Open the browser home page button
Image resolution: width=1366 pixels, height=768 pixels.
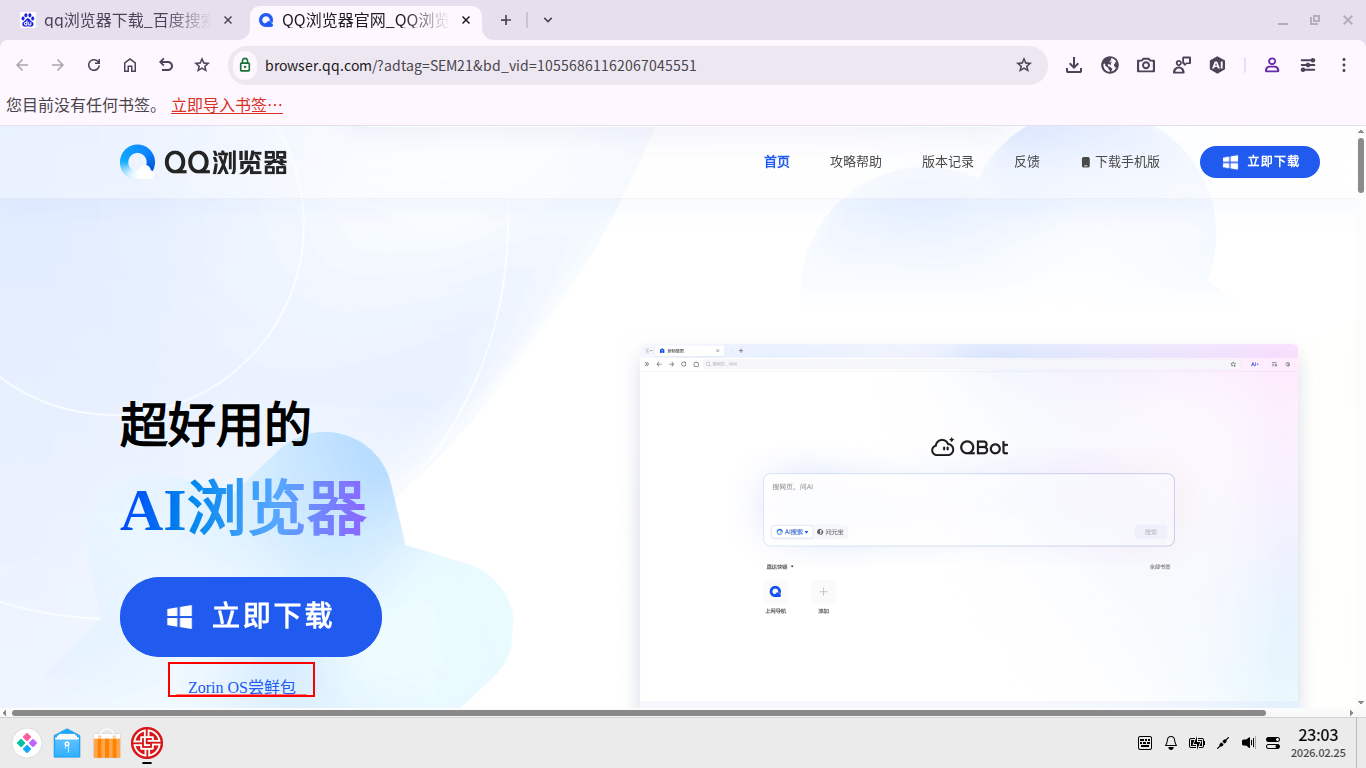(130, 65)
